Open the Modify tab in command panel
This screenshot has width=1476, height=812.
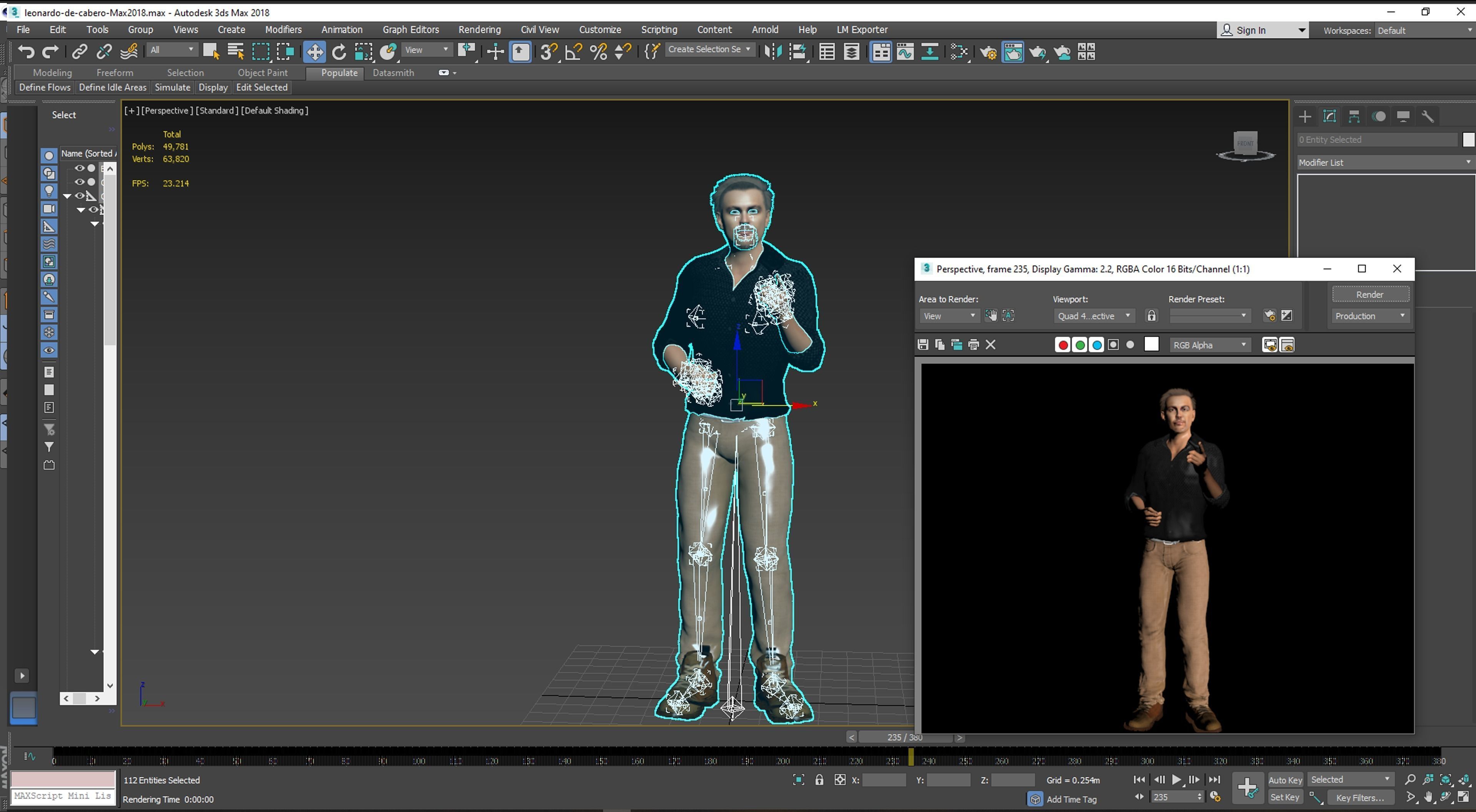[x=1329, y=116]
